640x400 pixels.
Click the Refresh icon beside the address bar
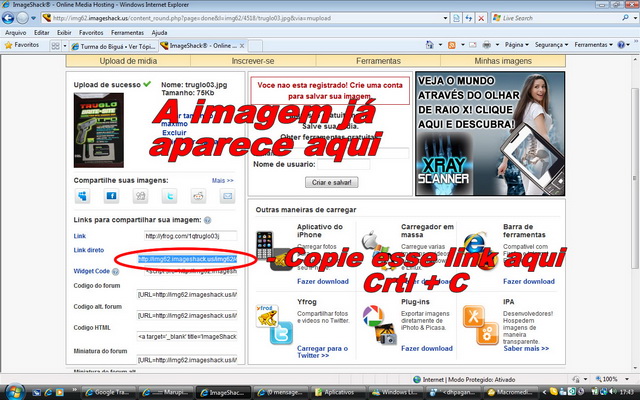469,18
